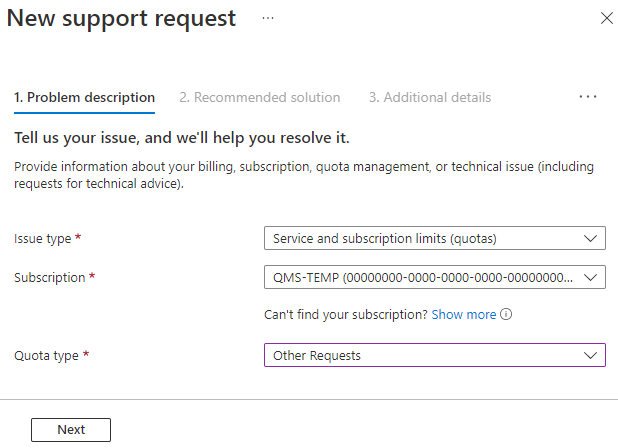
Task: Switch to the Recommended solution tab
Action: pos(259,97)
